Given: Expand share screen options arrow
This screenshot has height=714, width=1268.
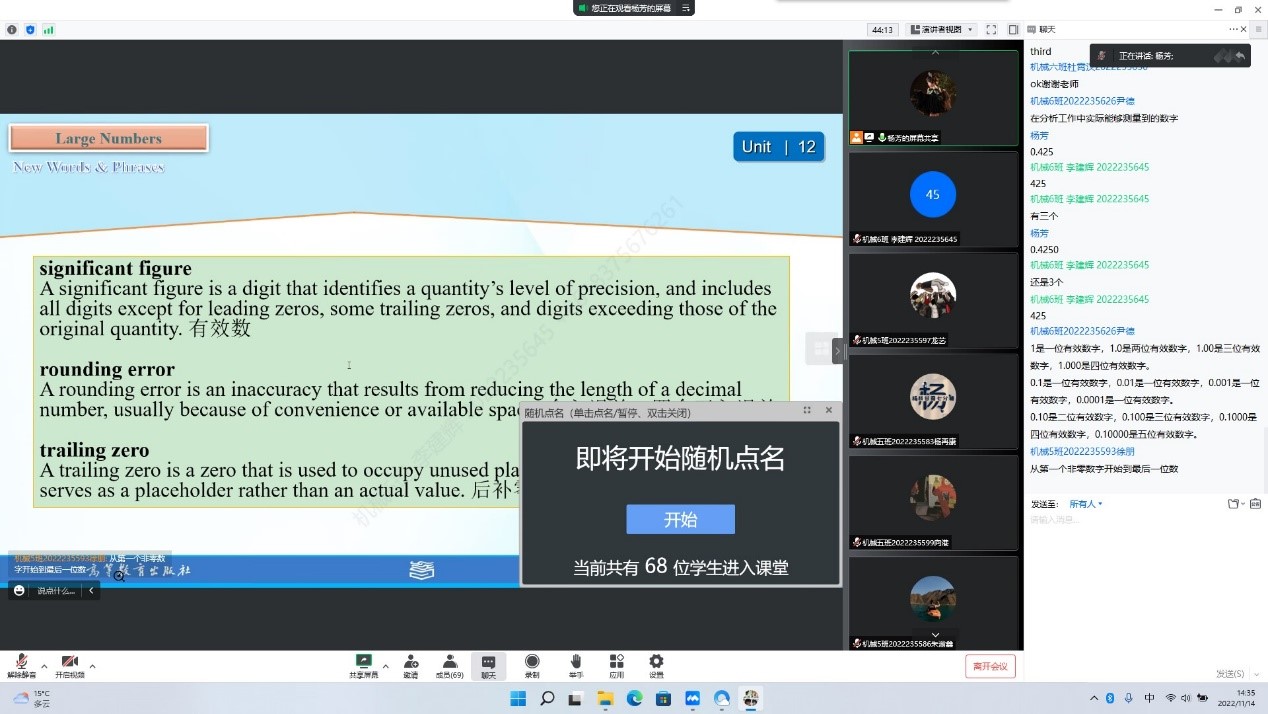Looking at the screenshot, I should (385, 666).
